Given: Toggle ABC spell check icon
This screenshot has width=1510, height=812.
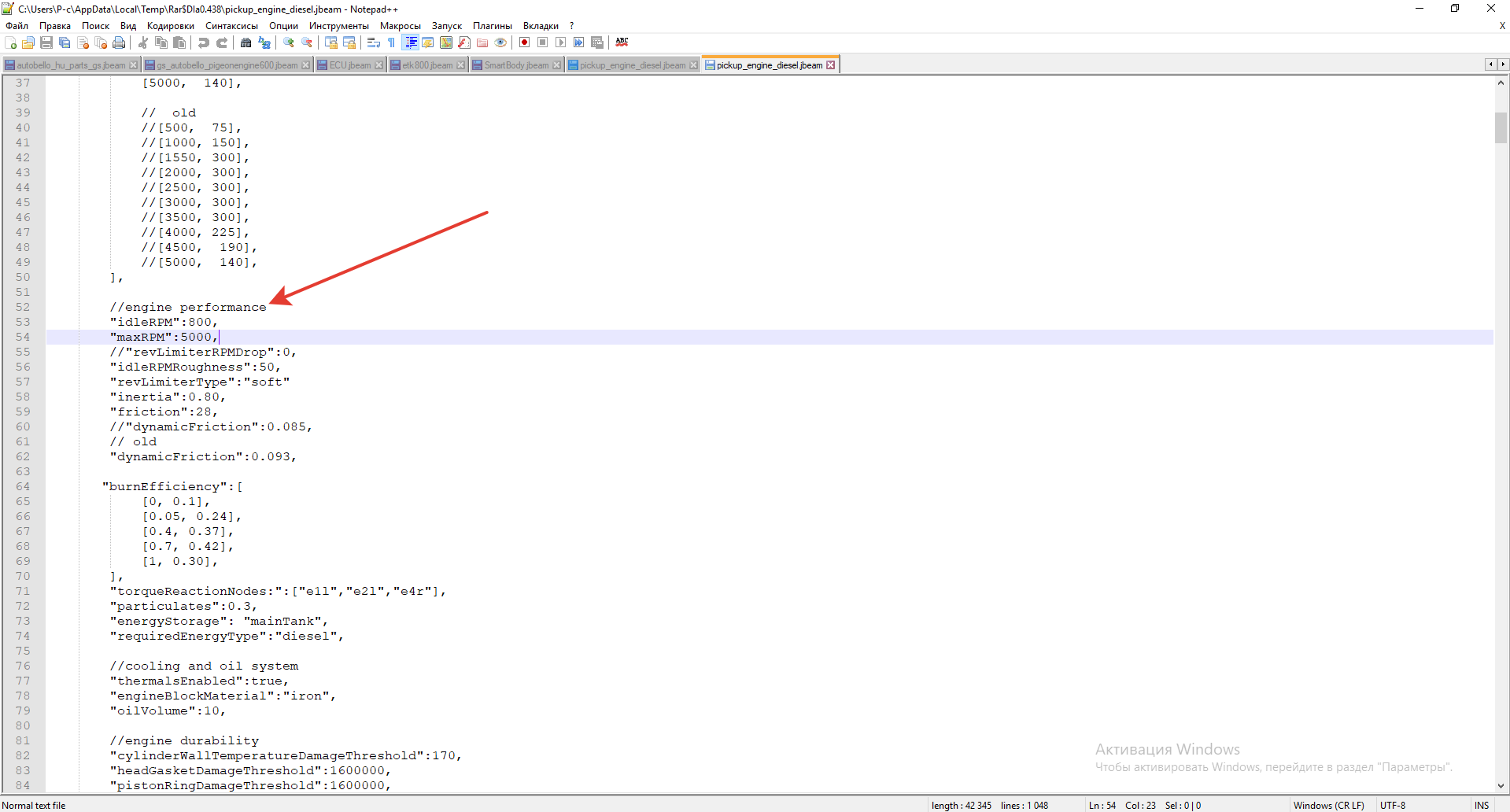Looking at the screenshot, I should point(622,42).
